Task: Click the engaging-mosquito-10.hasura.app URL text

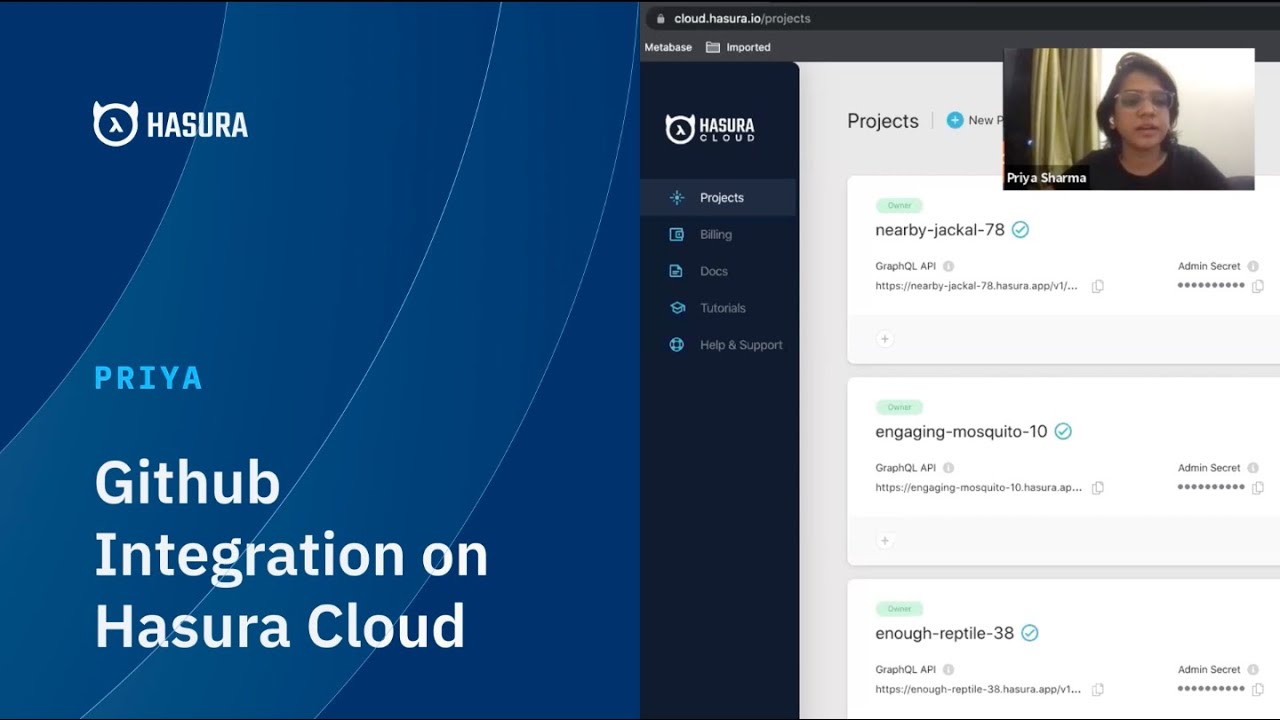Action: pyautogui.click(x=978, y=488)
